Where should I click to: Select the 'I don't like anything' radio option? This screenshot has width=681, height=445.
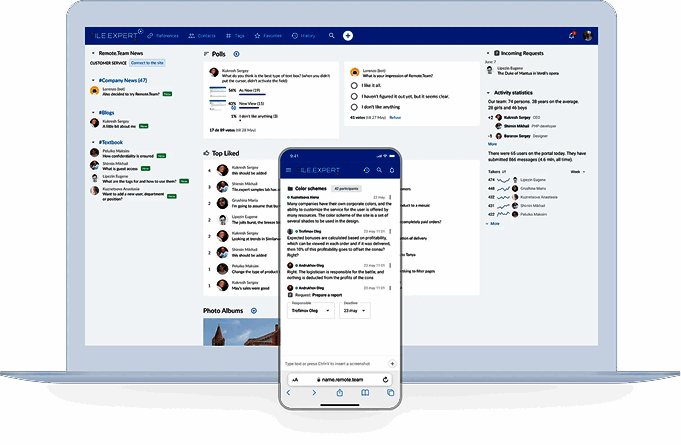(354, 107)
